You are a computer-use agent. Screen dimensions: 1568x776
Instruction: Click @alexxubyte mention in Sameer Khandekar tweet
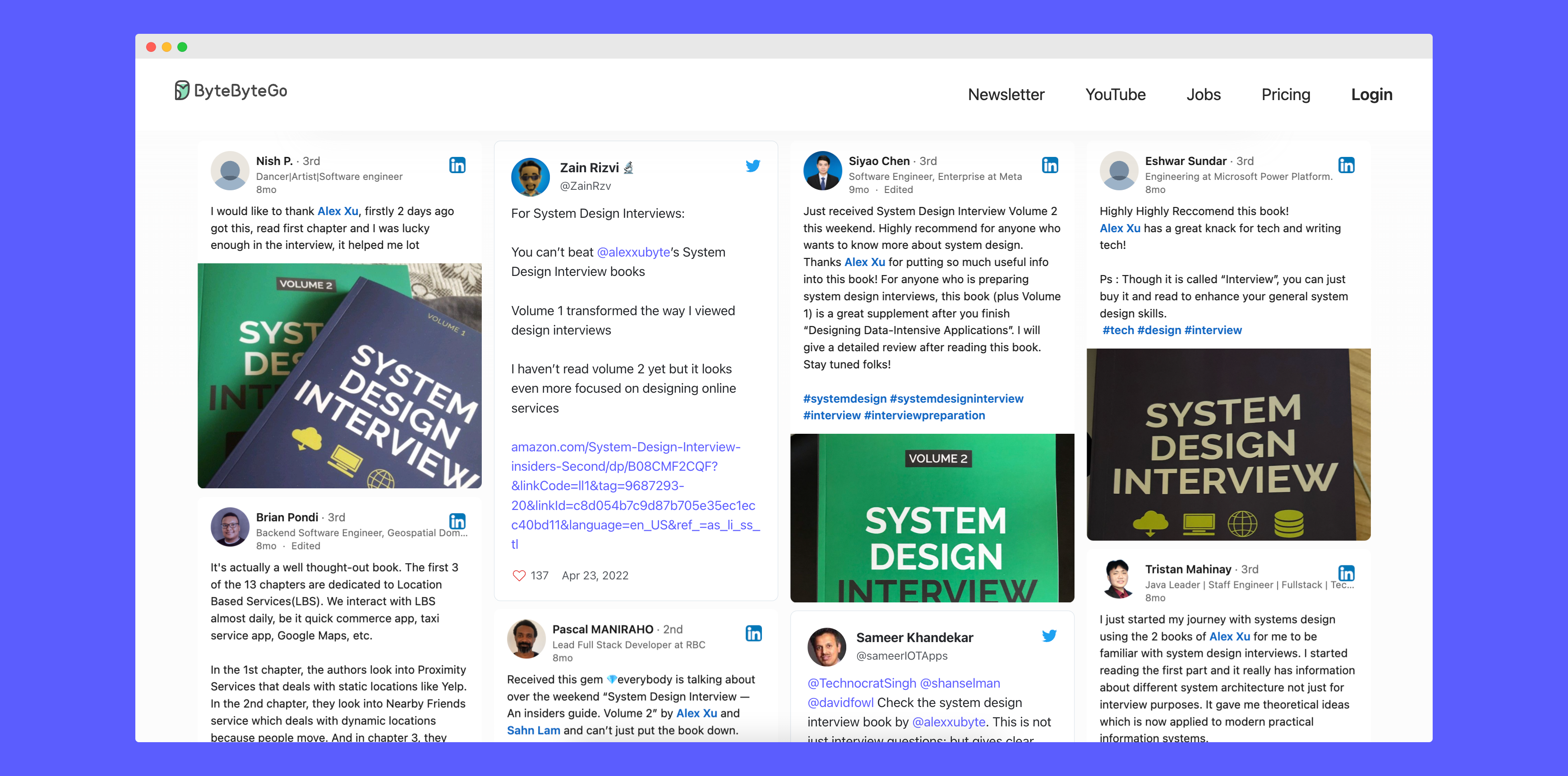949,722
